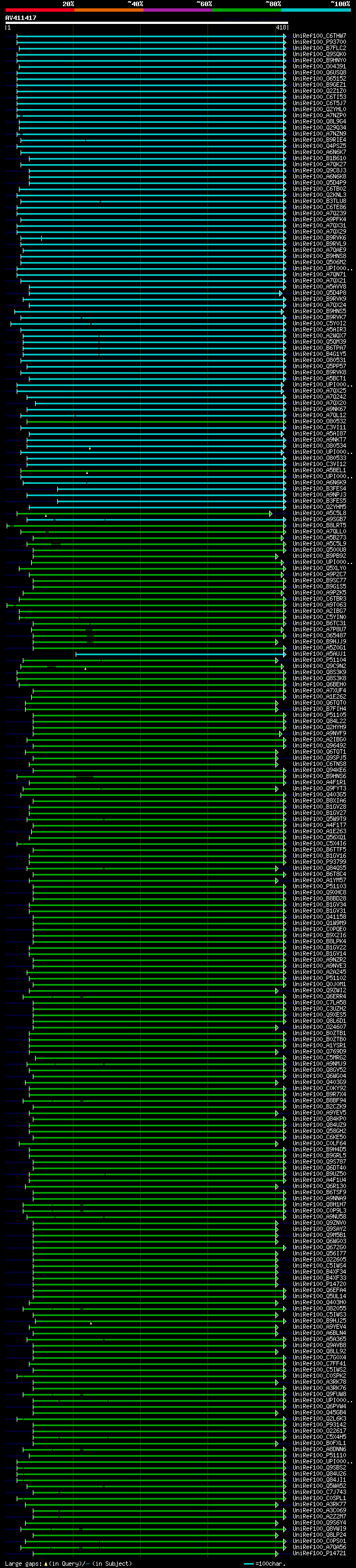
Task: Click label UniRef100_B9RVL9
Action: point(319,244)
